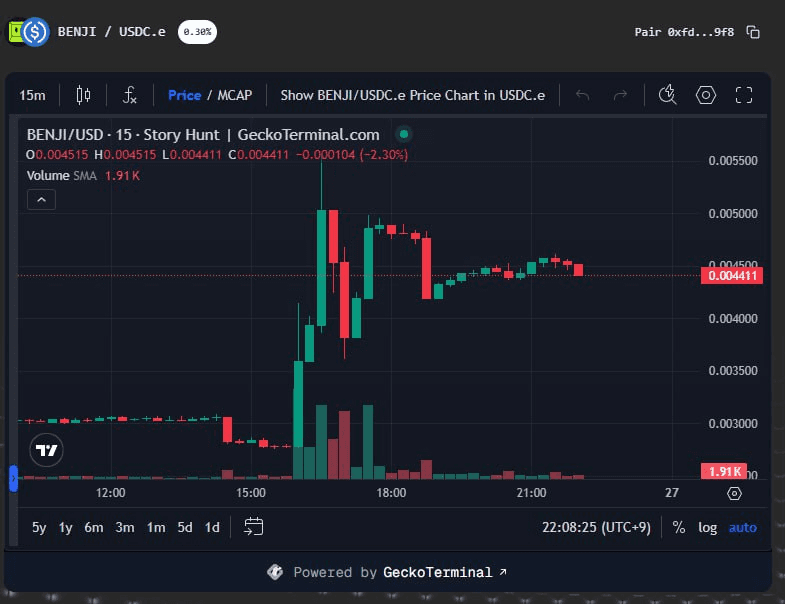Viewport: 785px width, 604px height.
Task: Open timezone menu 22:08:25 (UTC+9)
Action: (596, 527)
